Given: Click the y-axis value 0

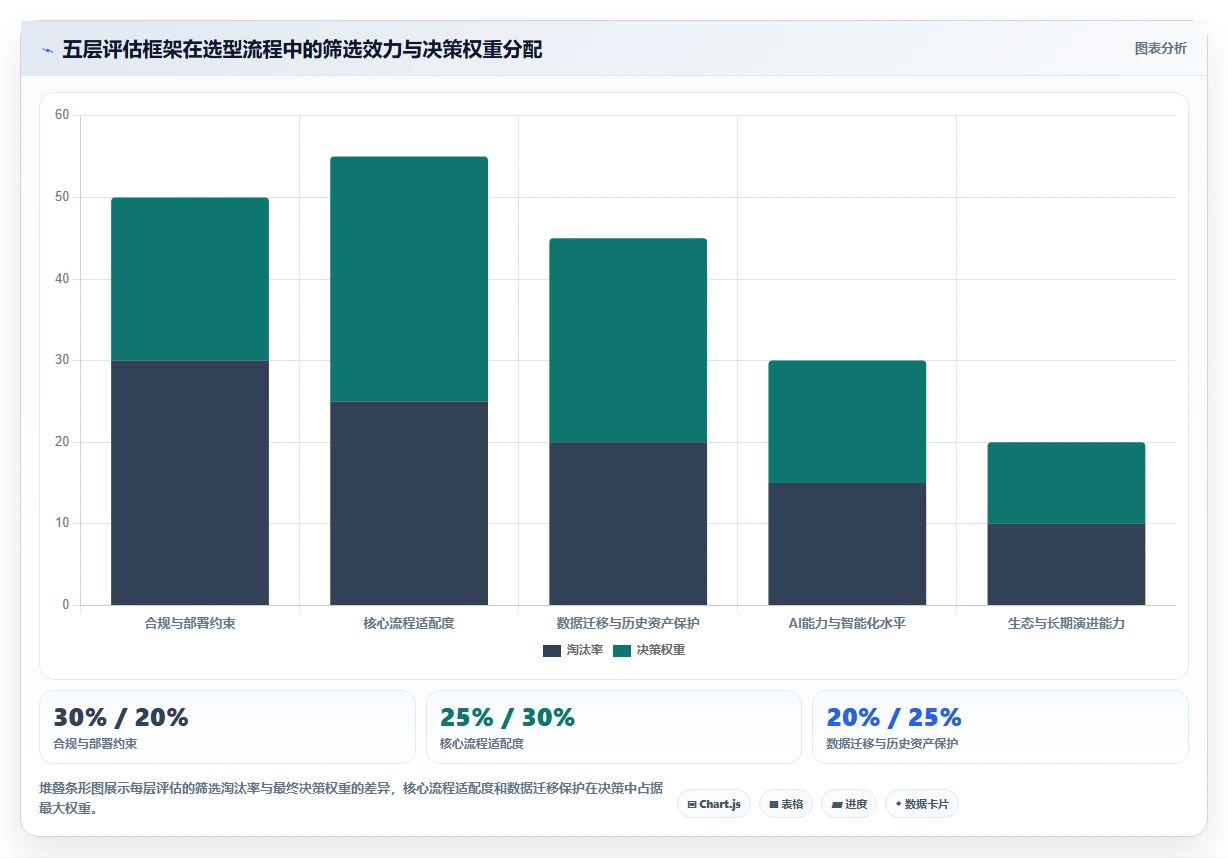Looking at the screenshot, I should [65, 605].
